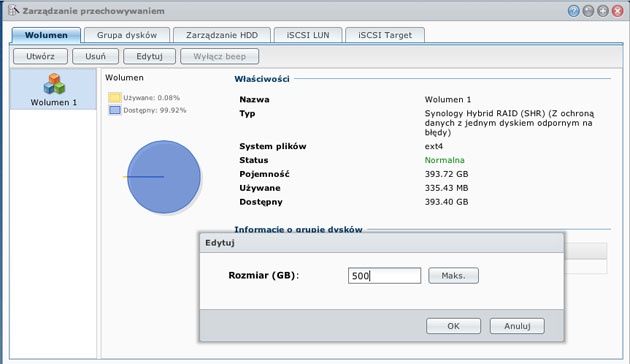Close the window with red X icon
This screenshot has height=364, width=630.
coord(618,11)
